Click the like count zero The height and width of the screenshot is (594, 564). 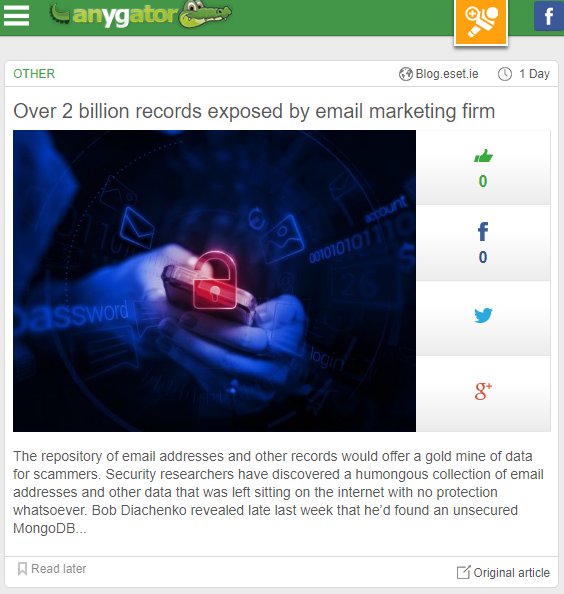483,181
